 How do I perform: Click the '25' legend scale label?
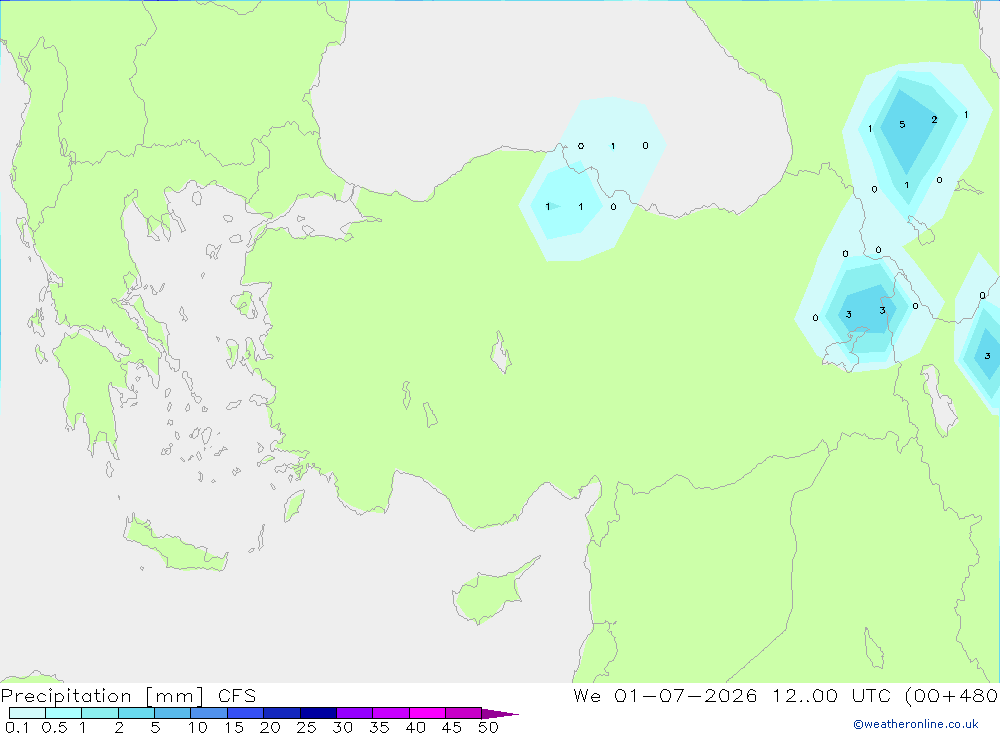click(x=307, y=727)
